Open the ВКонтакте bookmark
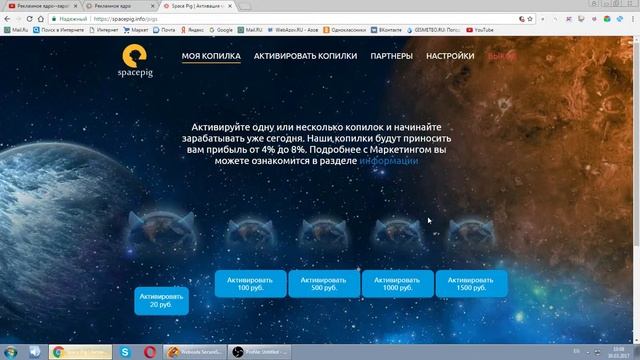Viewport: 640px width, 360px height. (386, 30)
